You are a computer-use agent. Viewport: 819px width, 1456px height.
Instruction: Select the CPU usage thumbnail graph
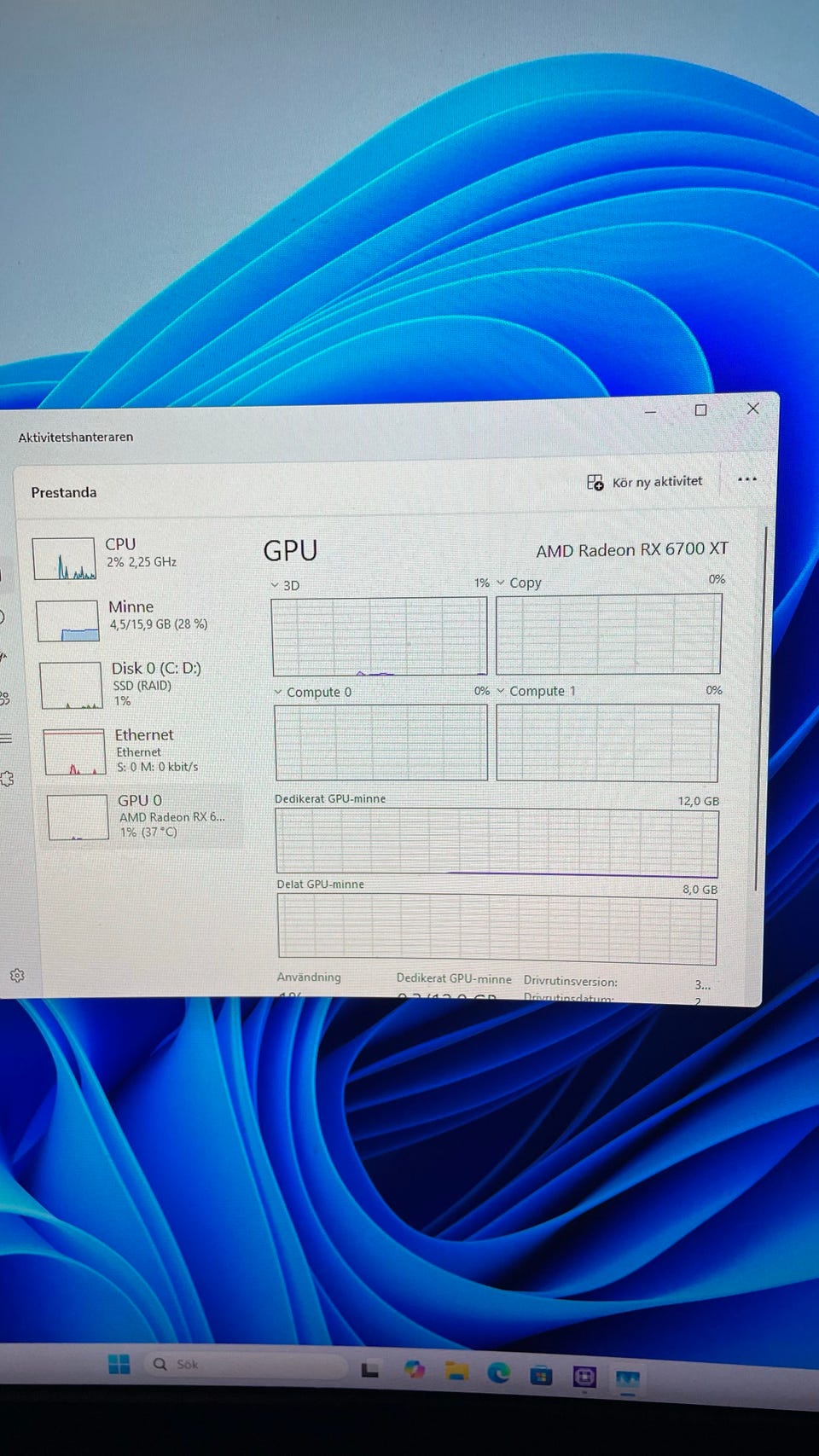pyautogui.click(x=64, y=559)
